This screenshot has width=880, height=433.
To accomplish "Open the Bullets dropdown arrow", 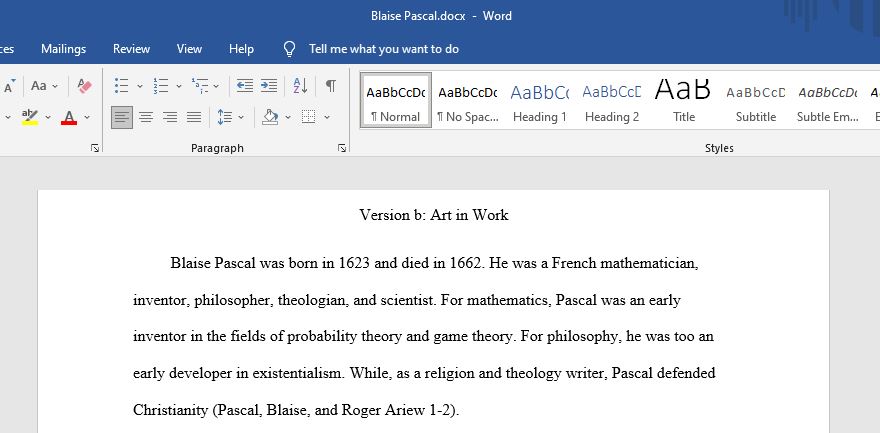I will point(140,86).
